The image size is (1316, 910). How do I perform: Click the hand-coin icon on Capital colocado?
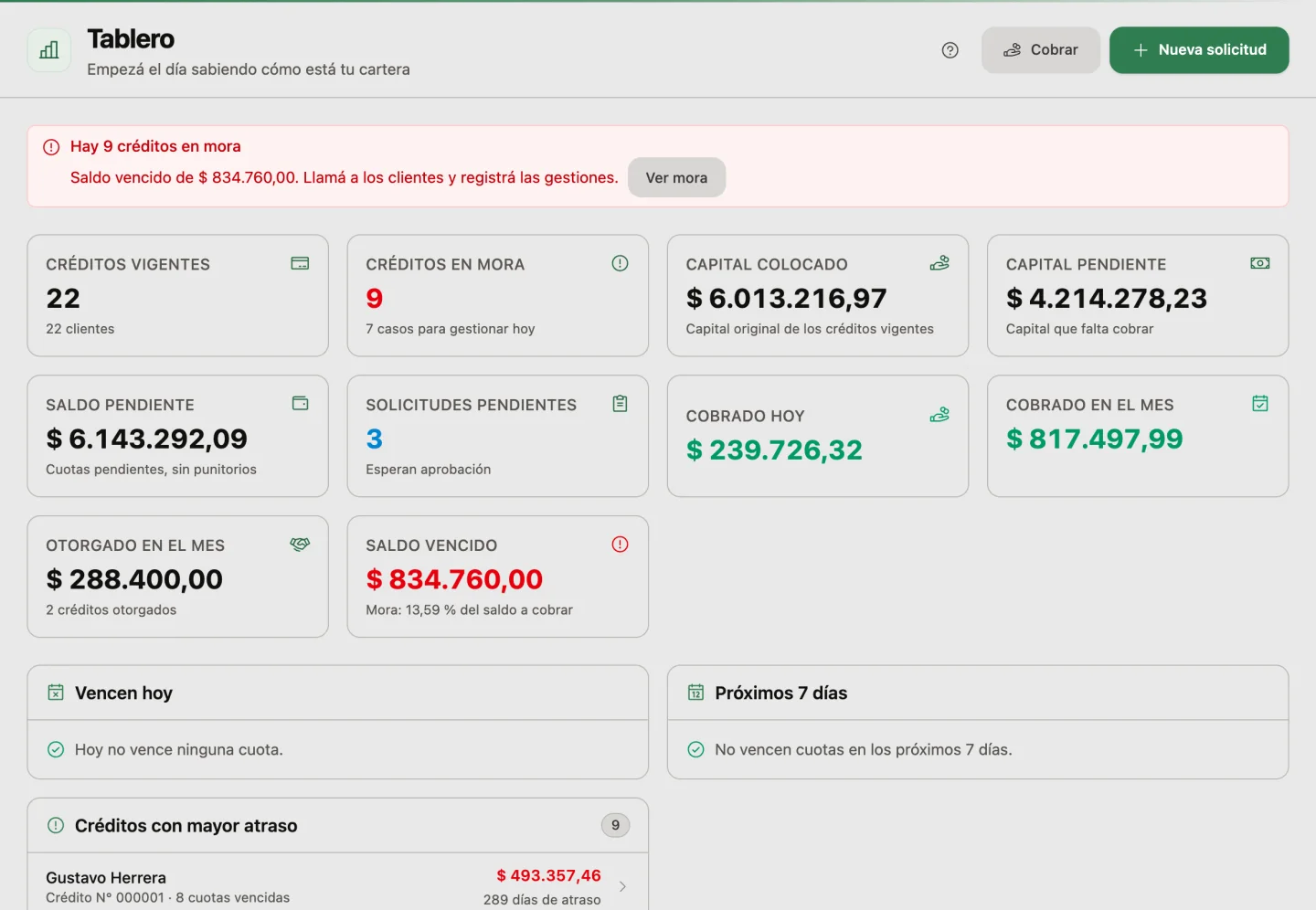point(939,263)
